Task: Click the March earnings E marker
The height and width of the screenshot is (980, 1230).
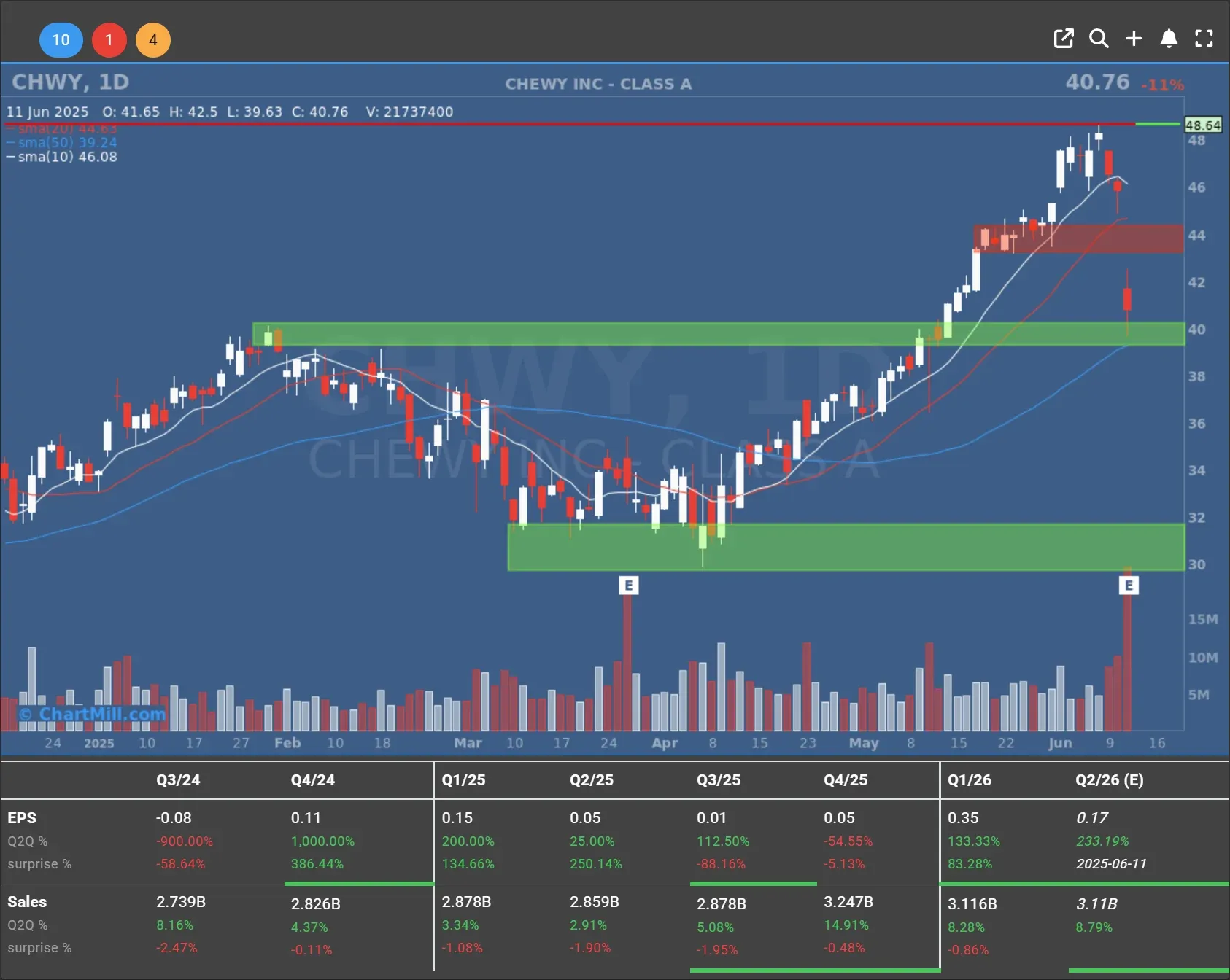Action: [x=629, y=585]
